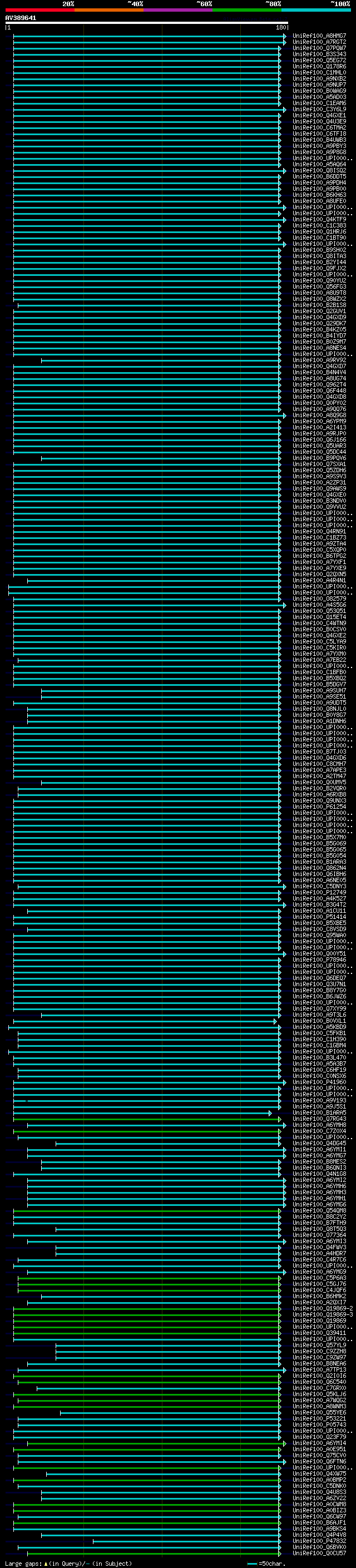The width and height of the screenshot is (356, 1568).
Task: Select hit label UniRef100_B3L470
Action: 319,1058
